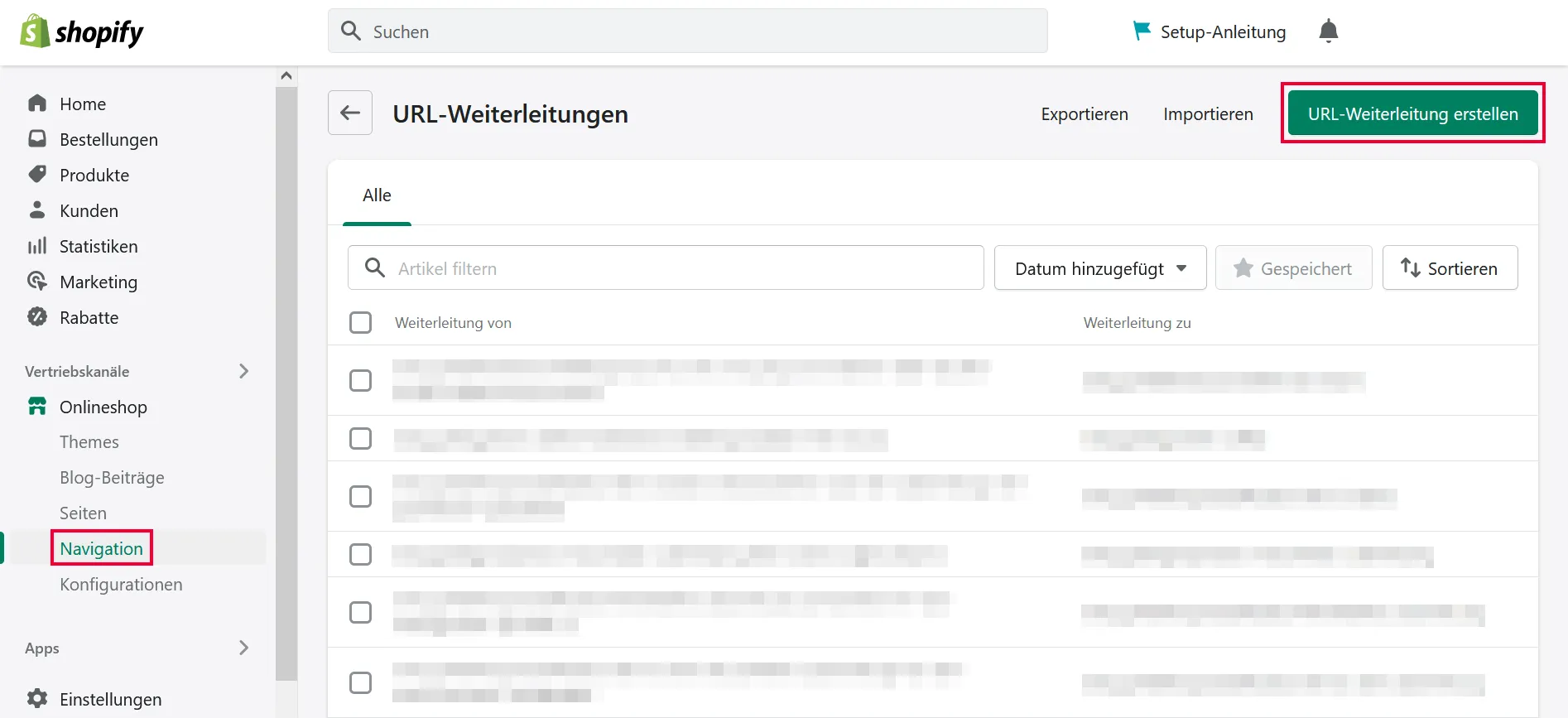Click the star icon on Gespeichert

pos(1243,267)
